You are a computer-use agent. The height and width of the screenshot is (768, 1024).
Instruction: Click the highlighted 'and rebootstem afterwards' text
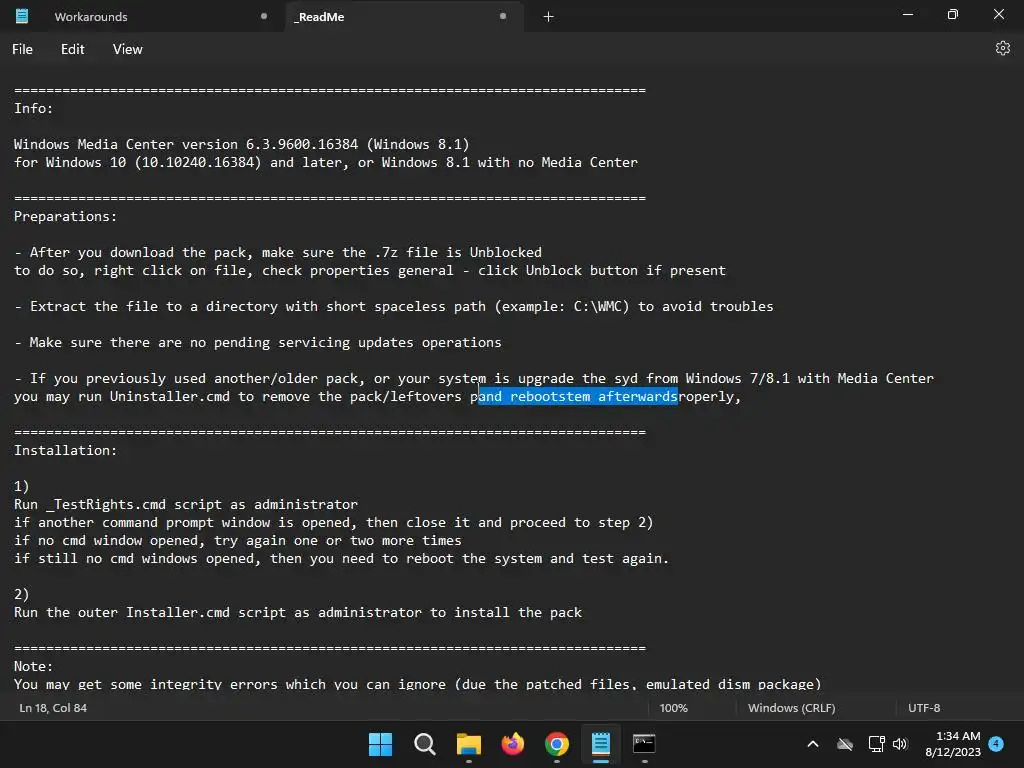578,396
